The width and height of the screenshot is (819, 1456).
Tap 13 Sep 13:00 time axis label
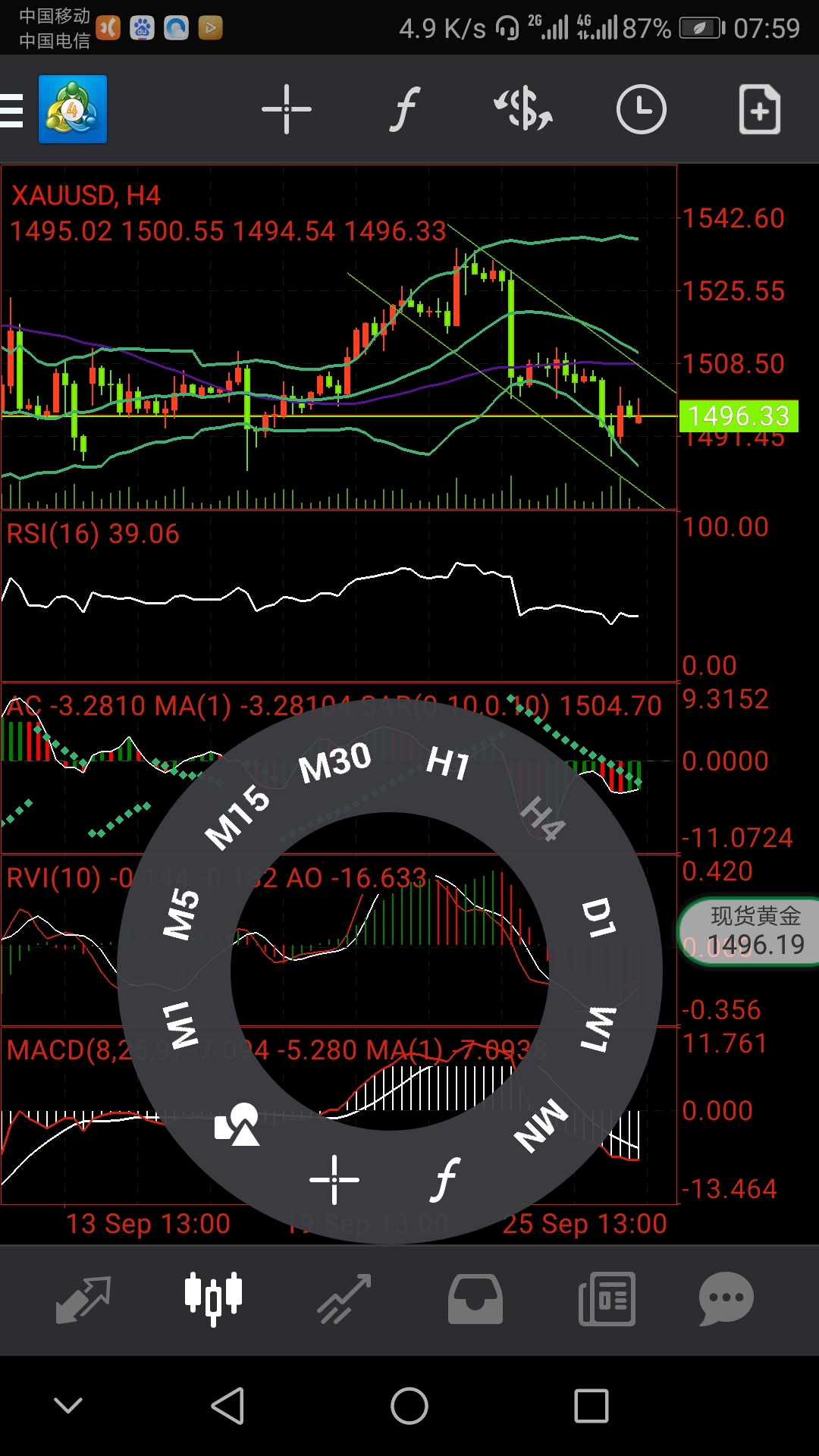(148, 1223)
